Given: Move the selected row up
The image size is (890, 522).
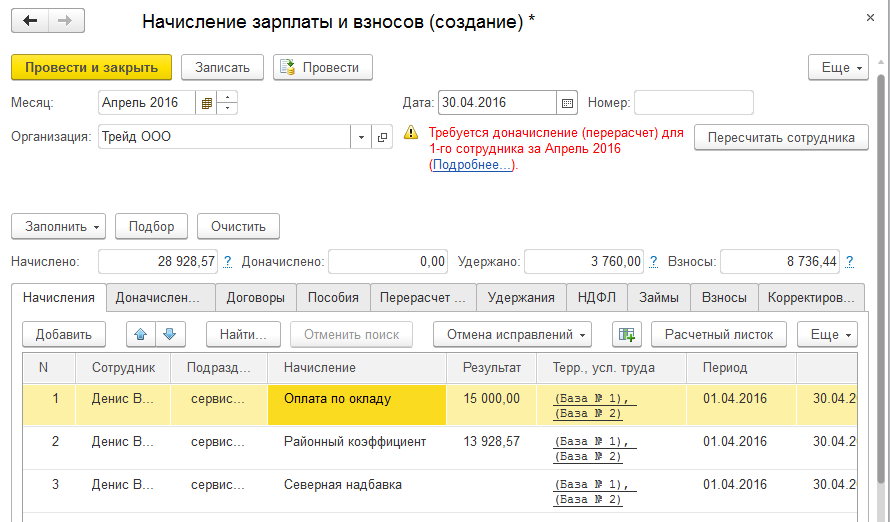Looking at the screenshot, I should [142, 334].
